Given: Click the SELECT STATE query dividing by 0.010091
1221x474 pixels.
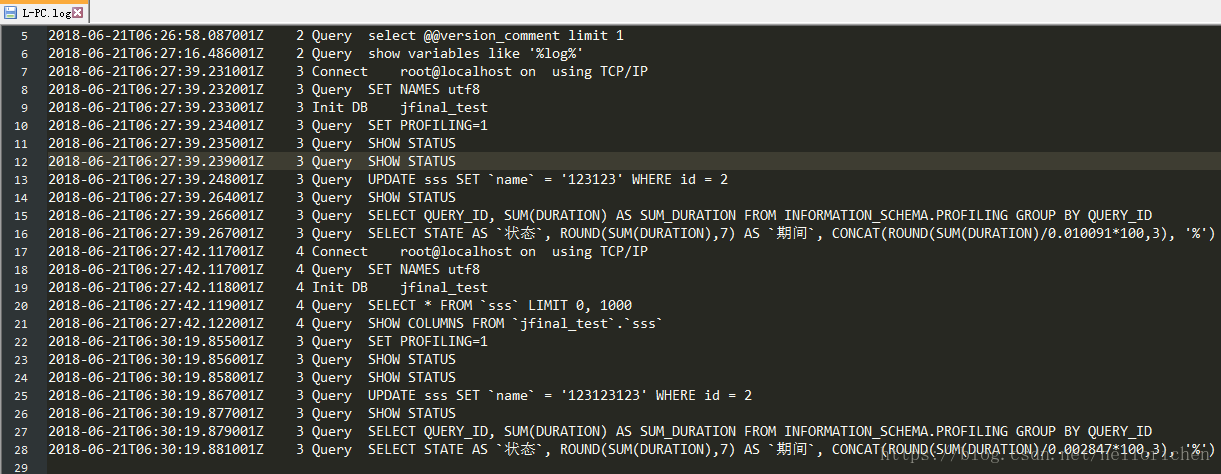Looking at the screenshot, I should click(791, 233).
